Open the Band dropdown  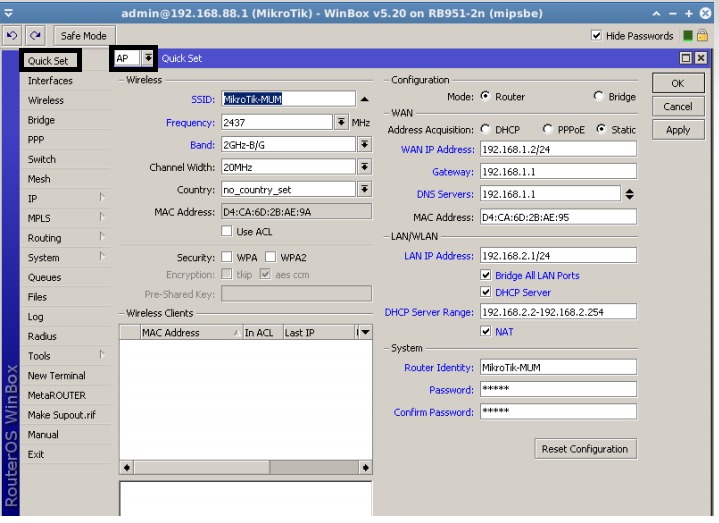click(x=365, y=145)
